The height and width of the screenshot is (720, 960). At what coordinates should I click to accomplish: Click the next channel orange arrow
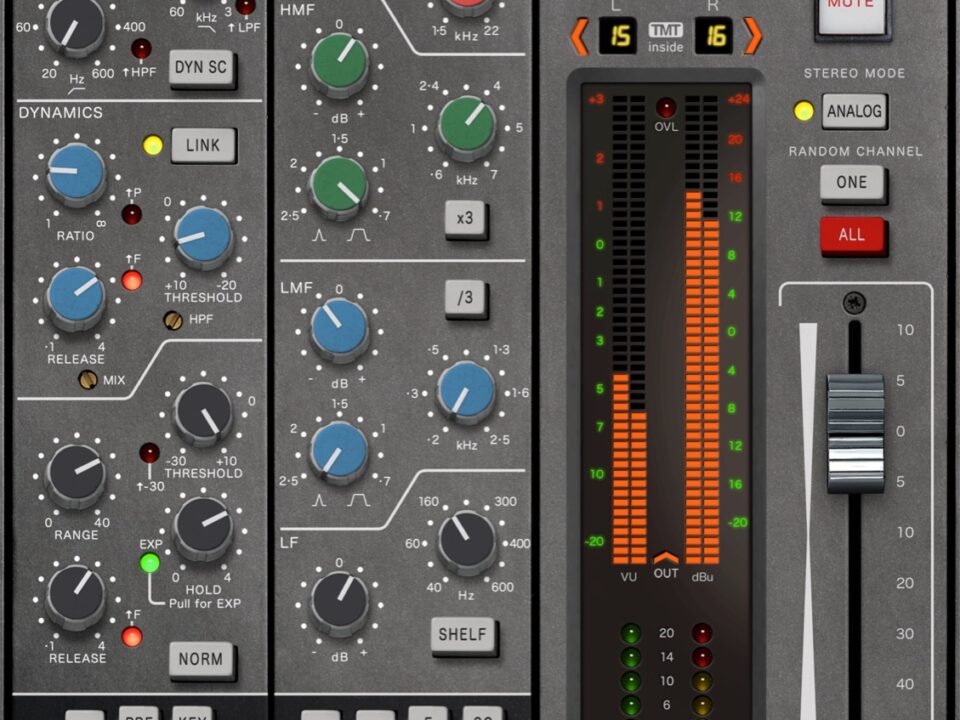[752, 37]
